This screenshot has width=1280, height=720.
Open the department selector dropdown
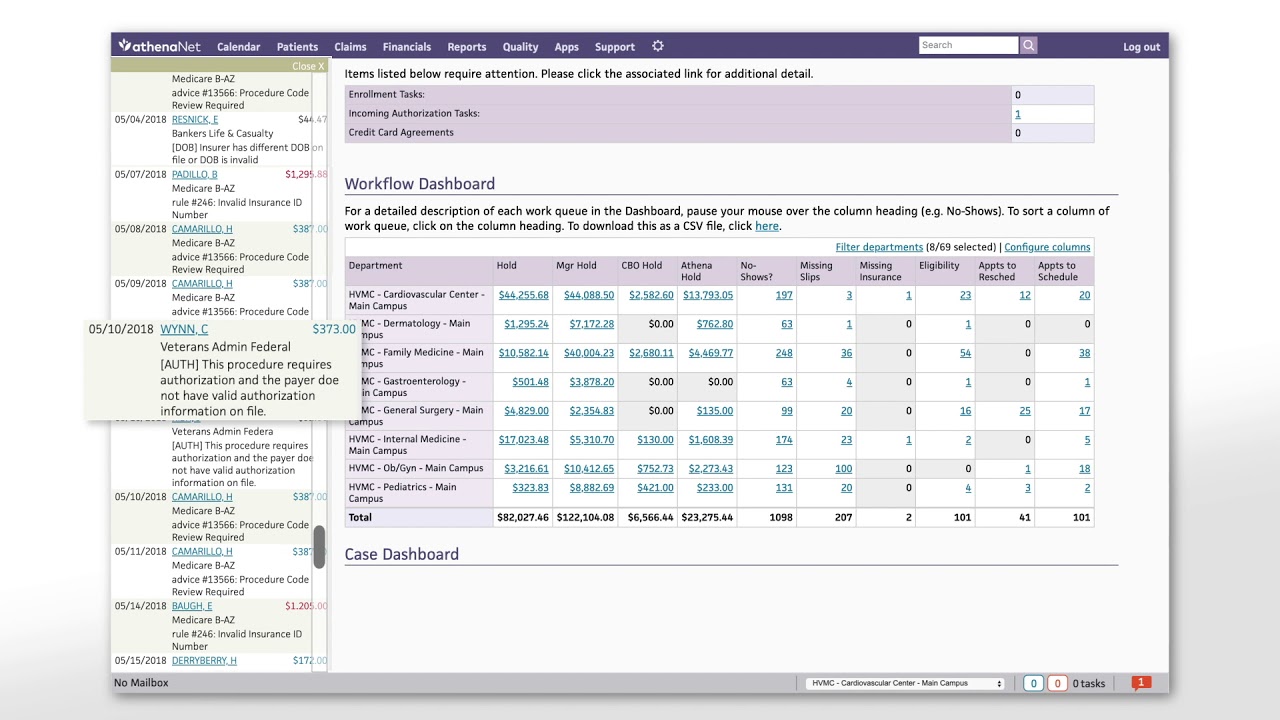[x=905, y=683]
